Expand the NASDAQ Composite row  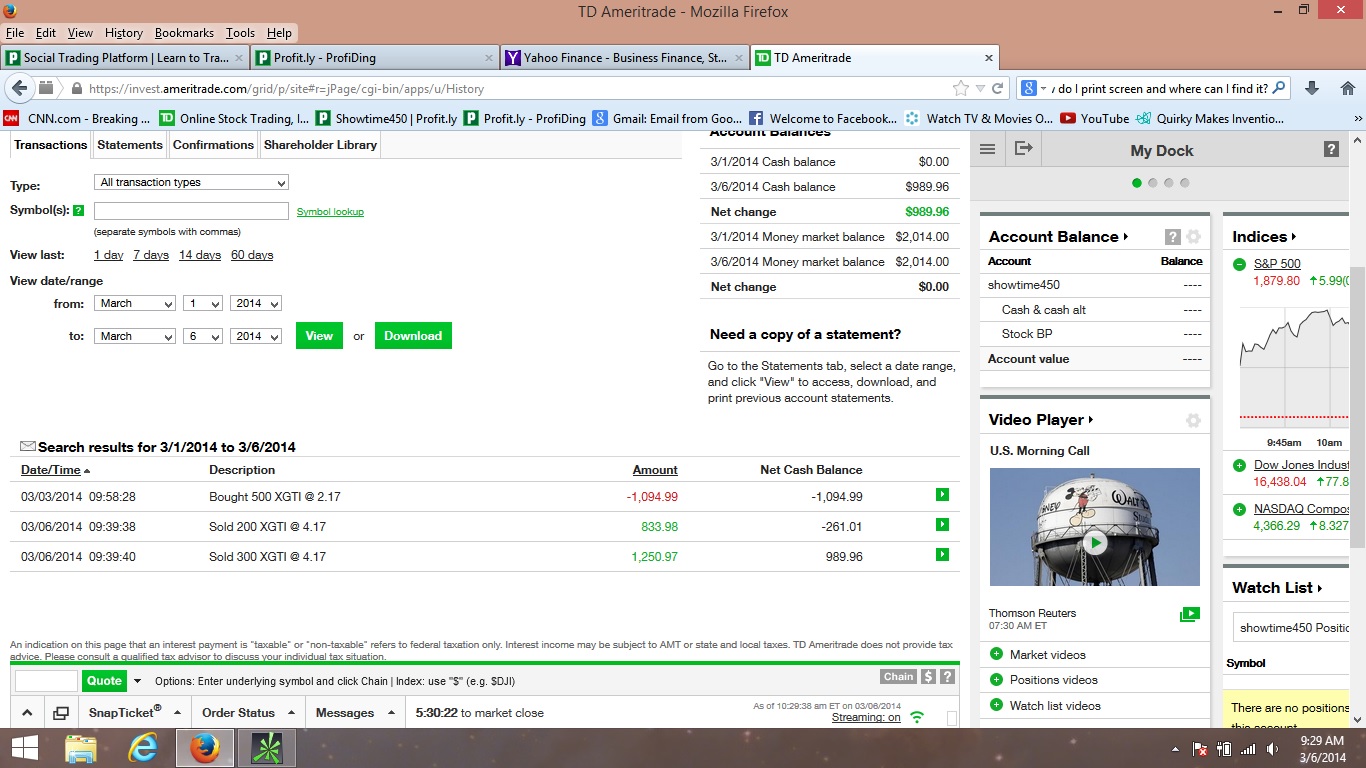(x=1239, y=509)
